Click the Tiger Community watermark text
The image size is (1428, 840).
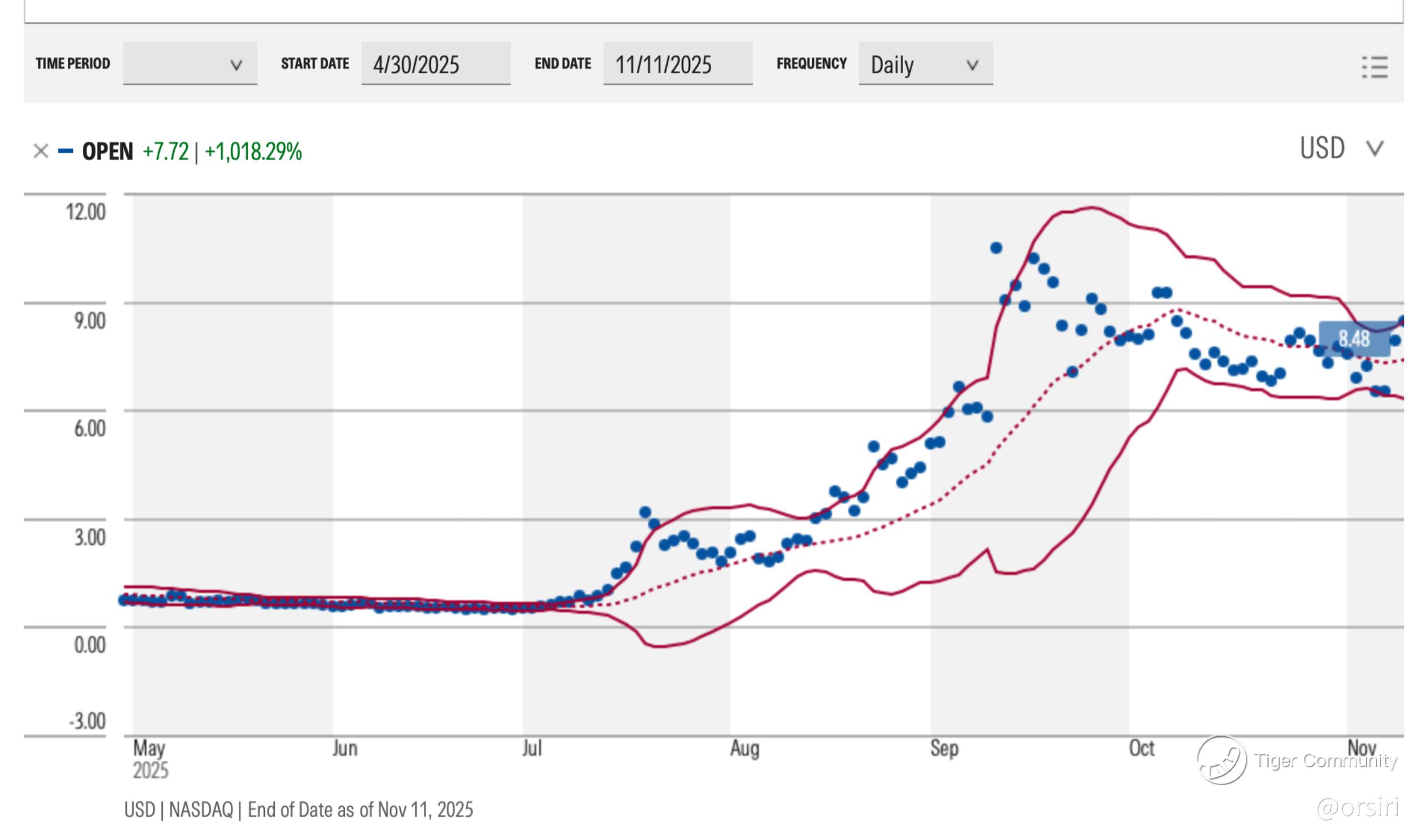1325,761
